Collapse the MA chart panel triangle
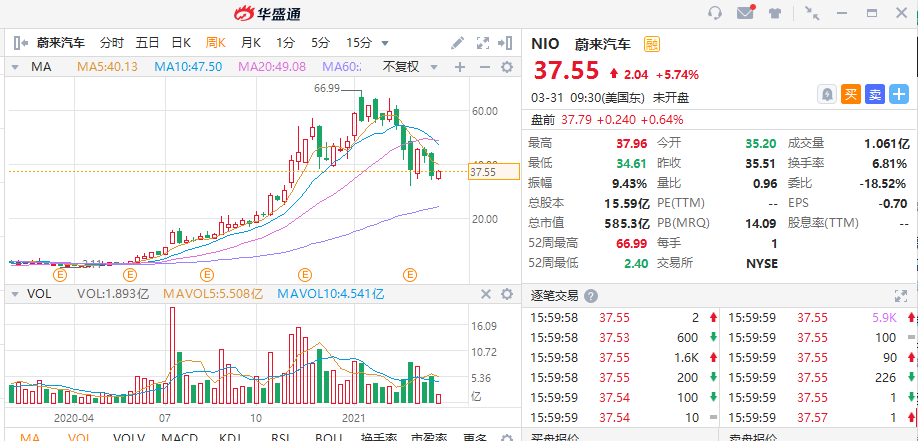918x441 pixels. (15, 67)
